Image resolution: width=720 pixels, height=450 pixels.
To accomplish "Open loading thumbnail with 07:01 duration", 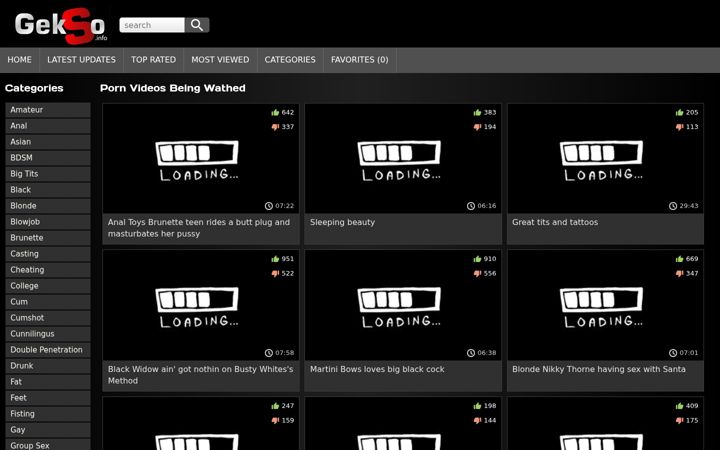I will coord(605,305).
